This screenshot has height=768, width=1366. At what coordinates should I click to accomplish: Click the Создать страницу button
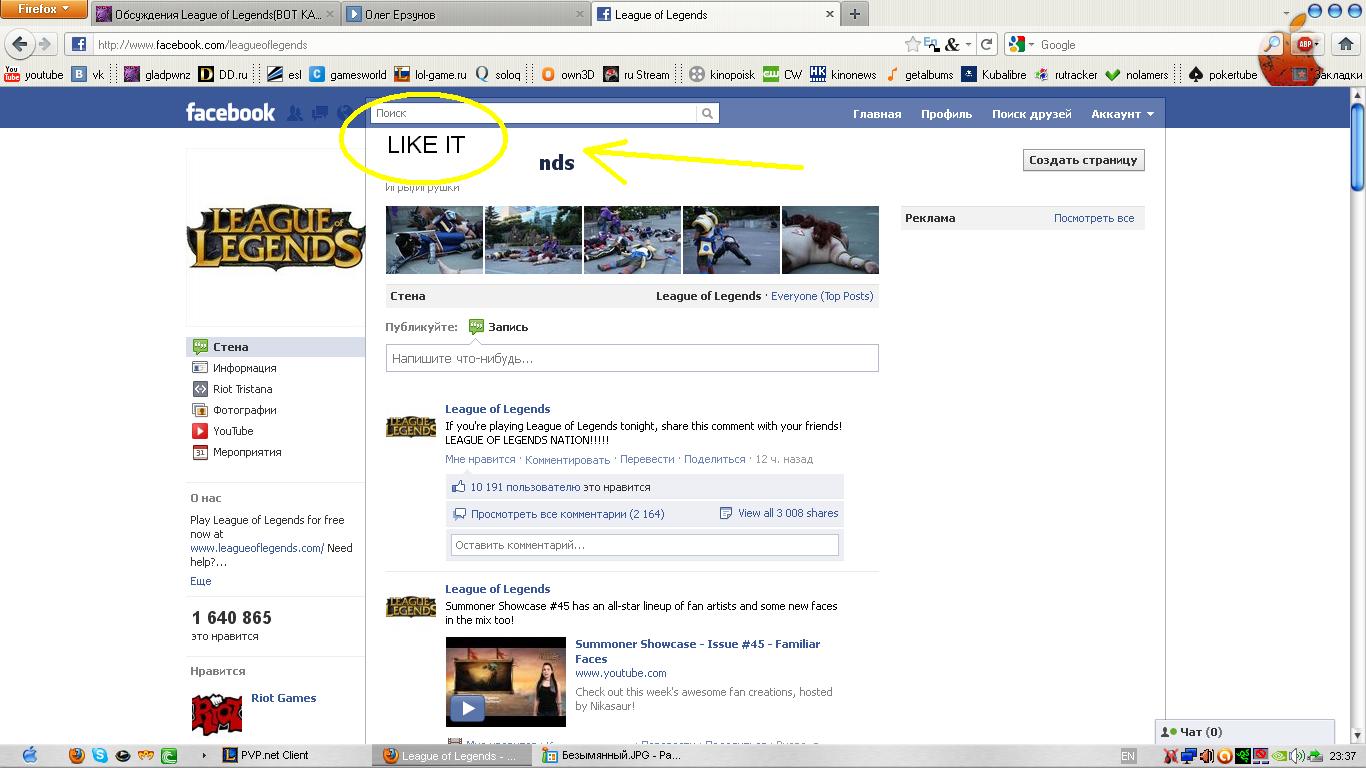[x=1083, y=160]
